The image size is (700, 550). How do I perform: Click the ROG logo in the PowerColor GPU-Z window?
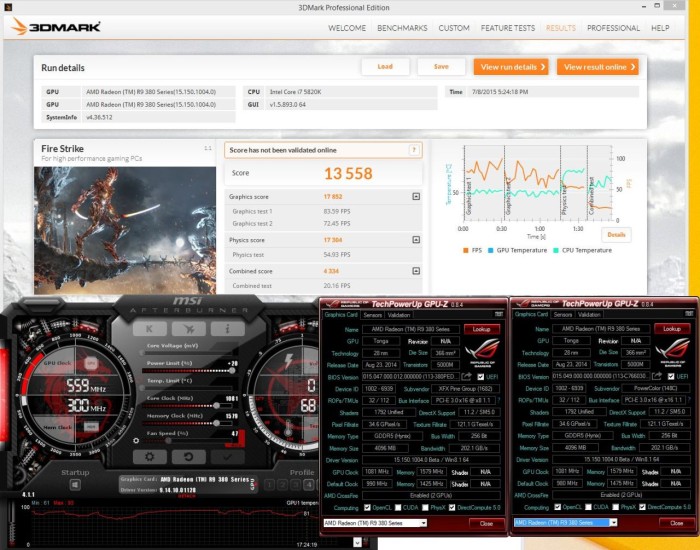click(672, 351)
